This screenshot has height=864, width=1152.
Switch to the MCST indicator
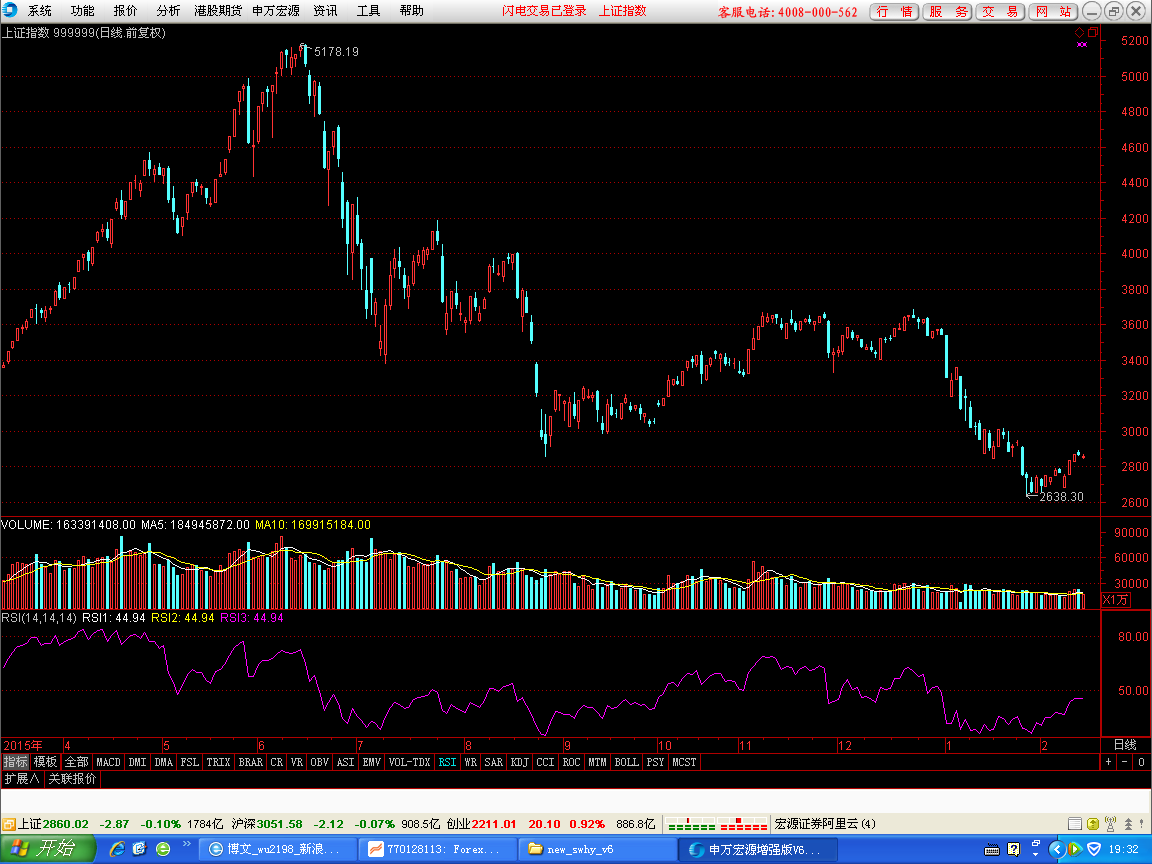(x=684, y=762)
